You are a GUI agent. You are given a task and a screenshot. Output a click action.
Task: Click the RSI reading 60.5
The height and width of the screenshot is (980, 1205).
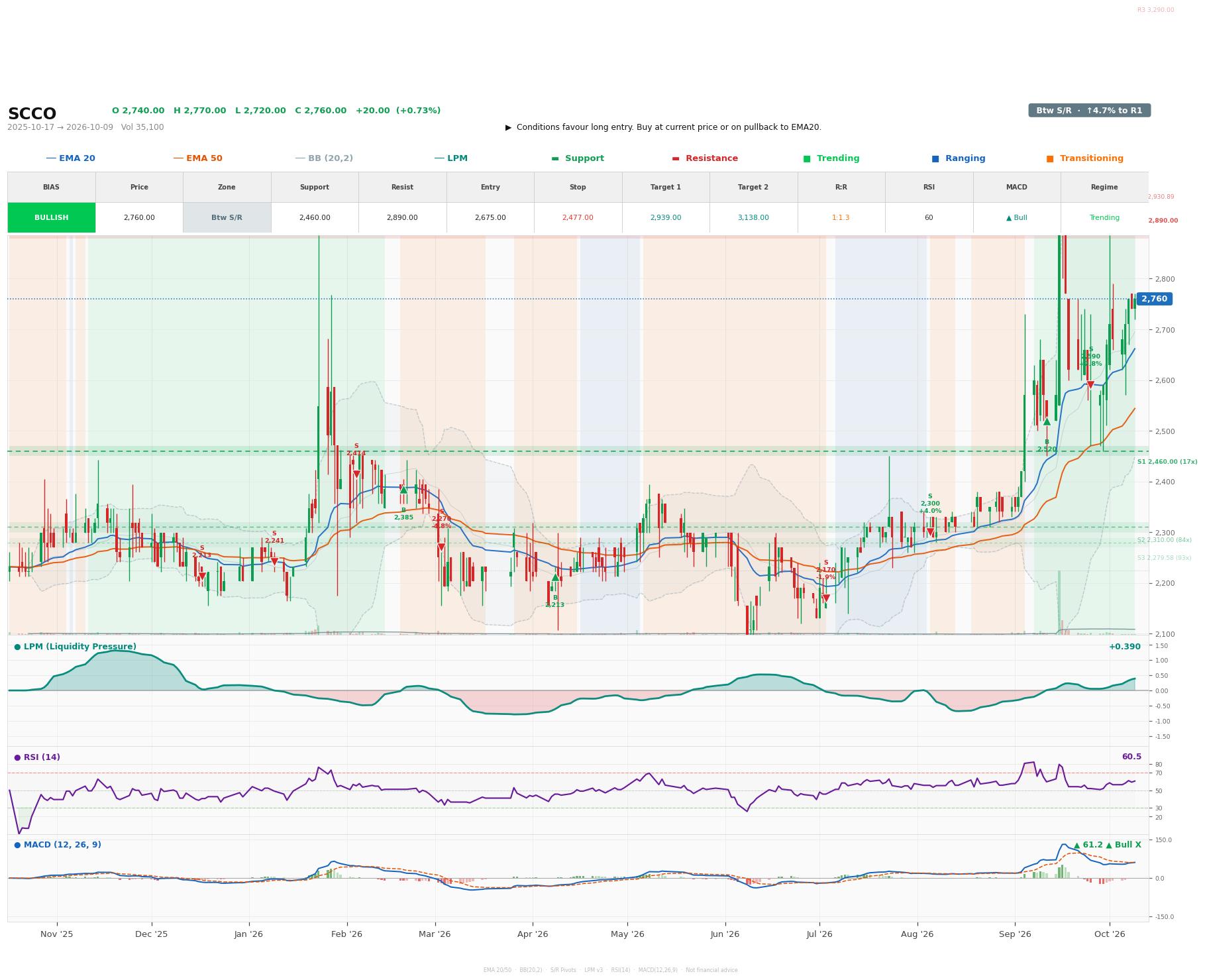1131,757
